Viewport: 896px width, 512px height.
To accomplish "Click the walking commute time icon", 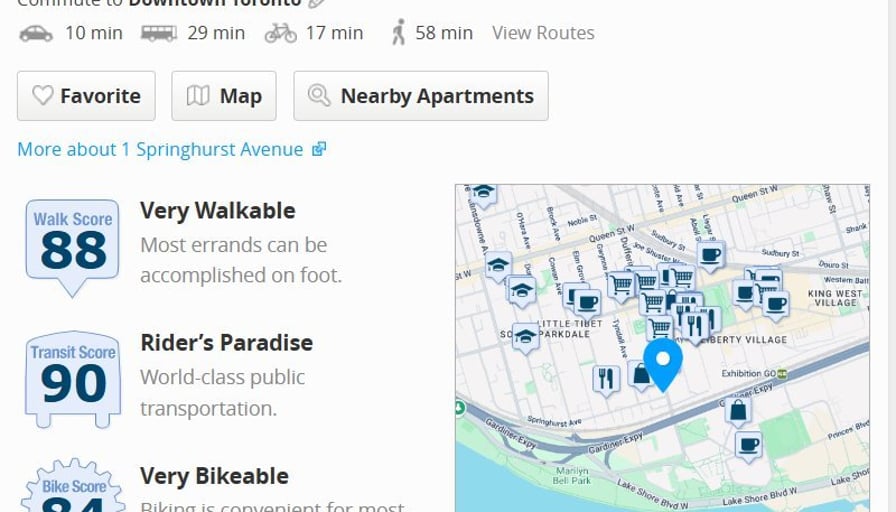I will click(399, 33).
